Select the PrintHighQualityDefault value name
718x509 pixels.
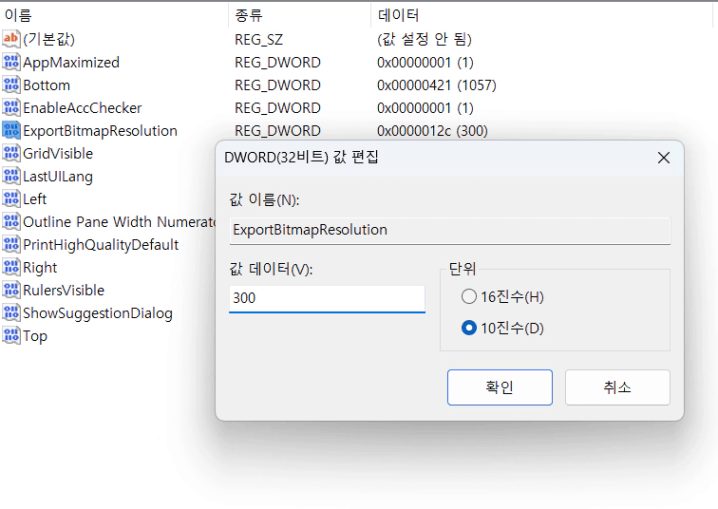coord(101,245)
